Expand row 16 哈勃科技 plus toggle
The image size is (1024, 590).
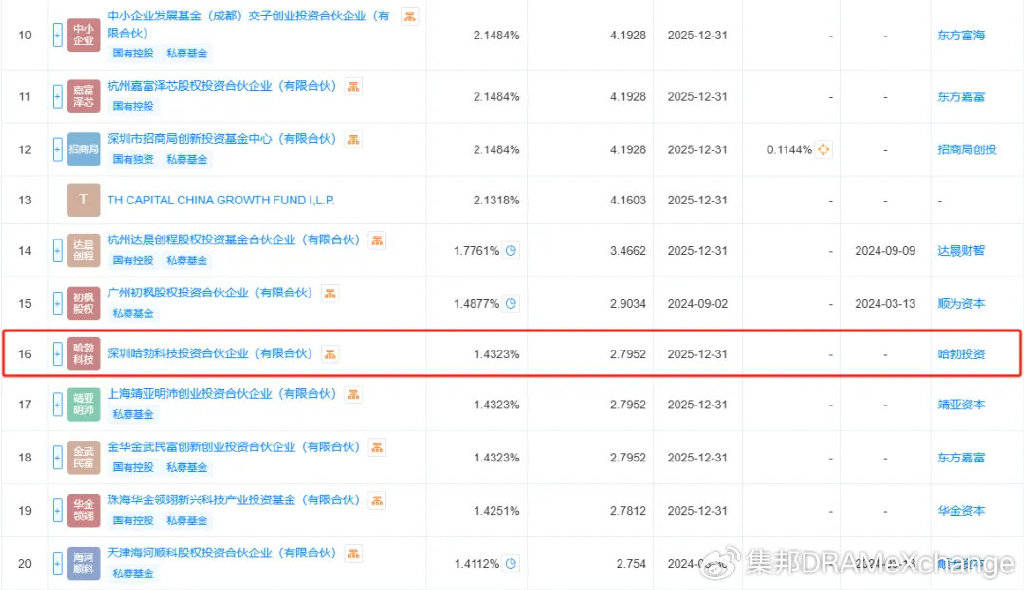click(57, 353)
